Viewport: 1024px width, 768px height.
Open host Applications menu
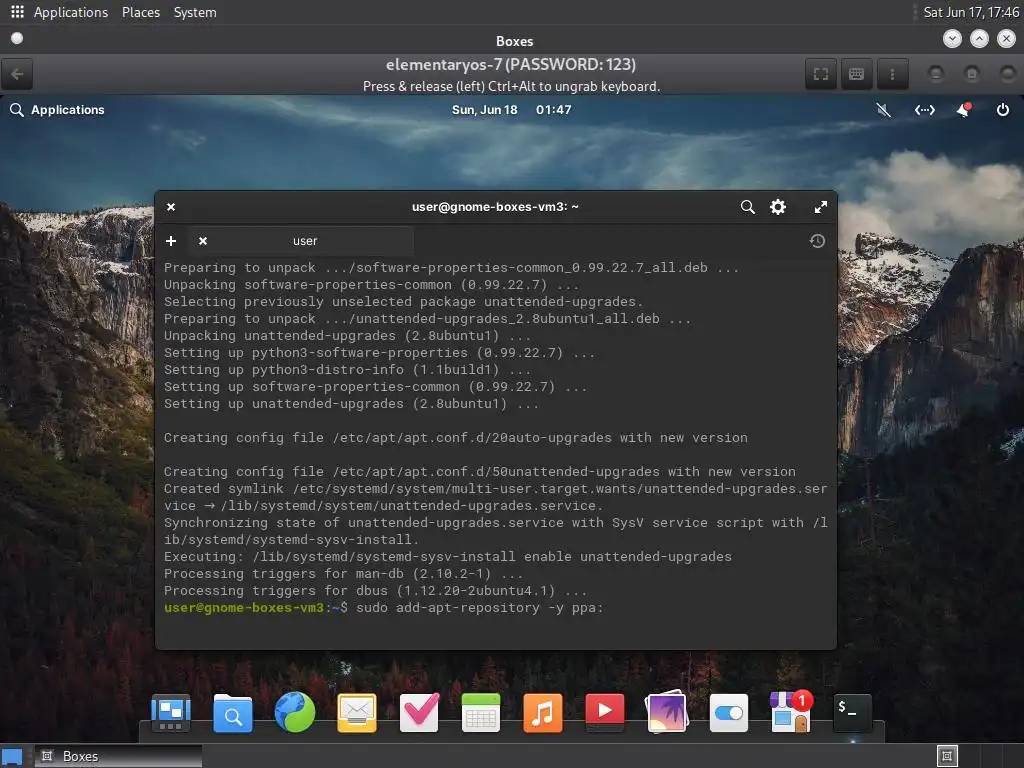(x=71, y=12)
